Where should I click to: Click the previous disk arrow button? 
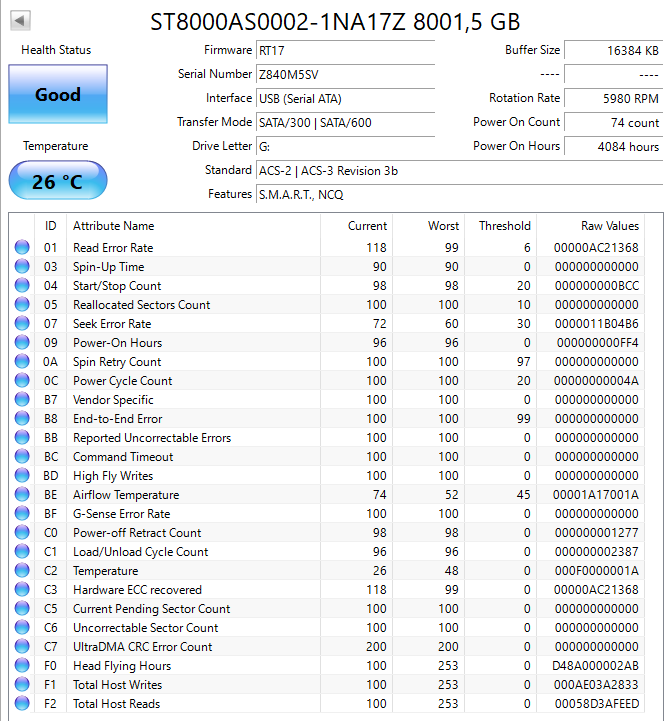pyautogui.click(x=21, y=21)
